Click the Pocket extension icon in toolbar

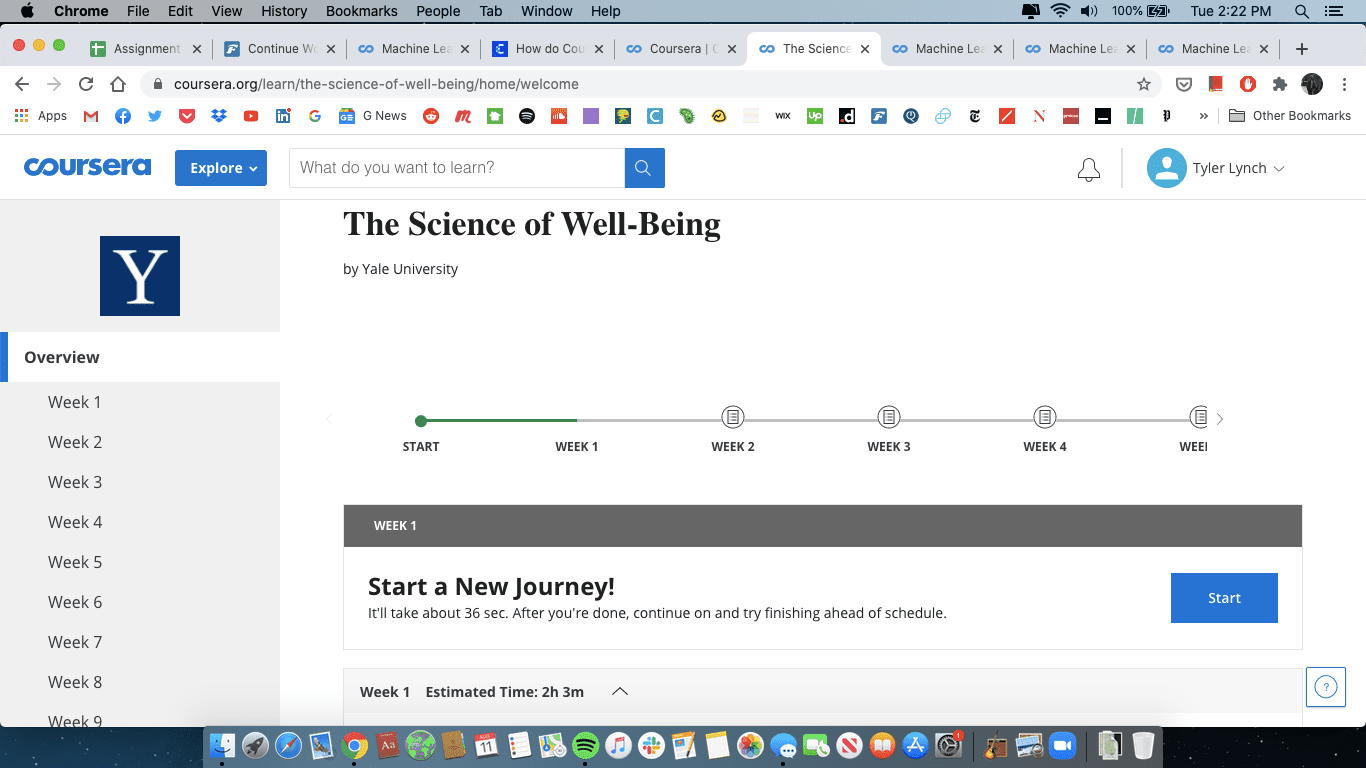tap(1184, 84)
